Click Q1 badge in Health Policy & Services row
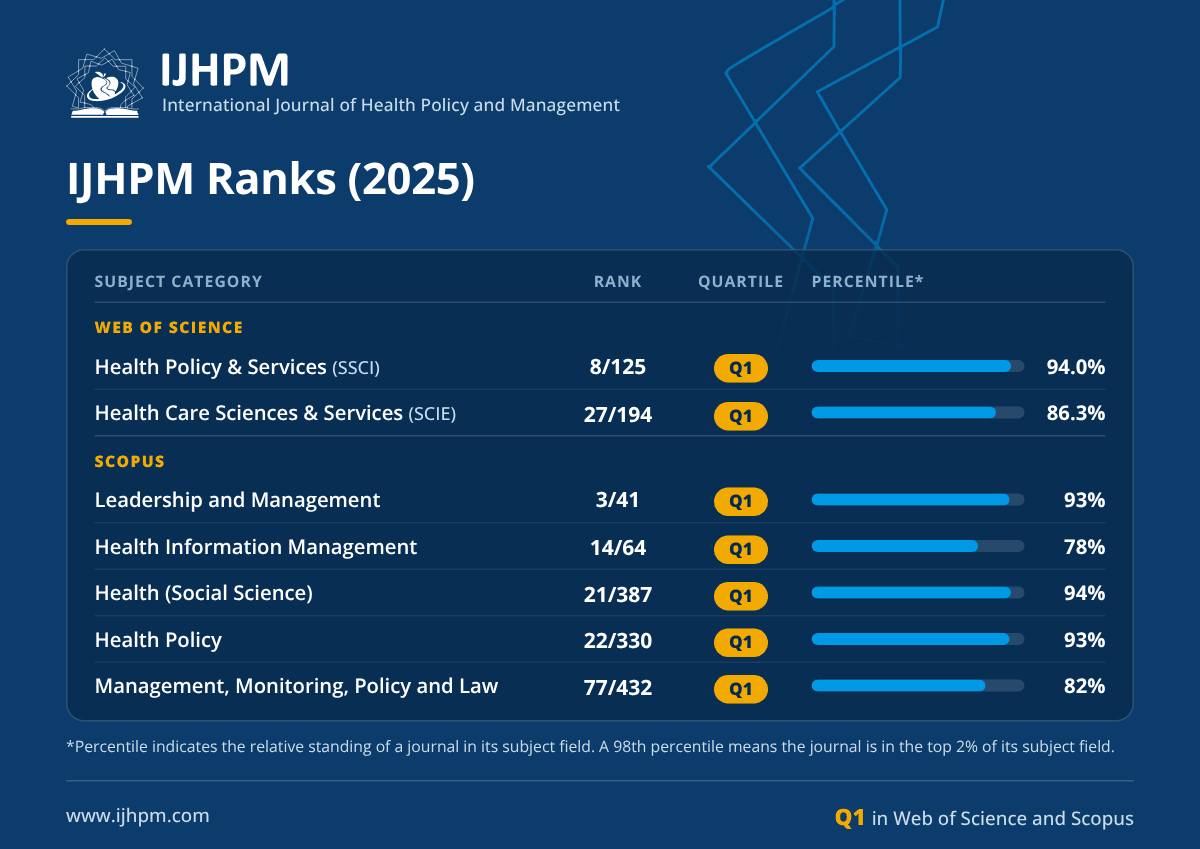1200x849 pixels. (741, 368)
